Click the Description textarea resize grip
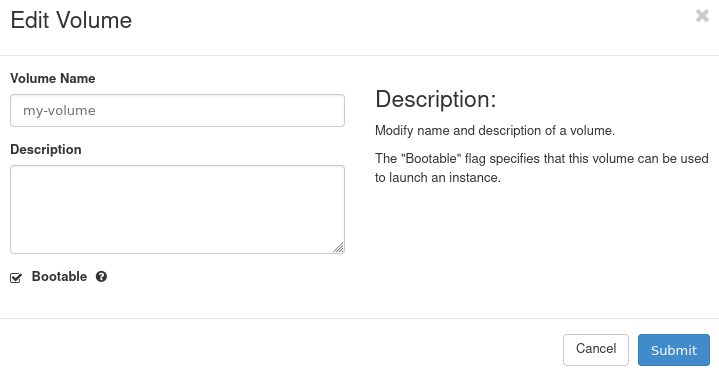Viewport: 719px width, 375px height. (x=338, y=248)
